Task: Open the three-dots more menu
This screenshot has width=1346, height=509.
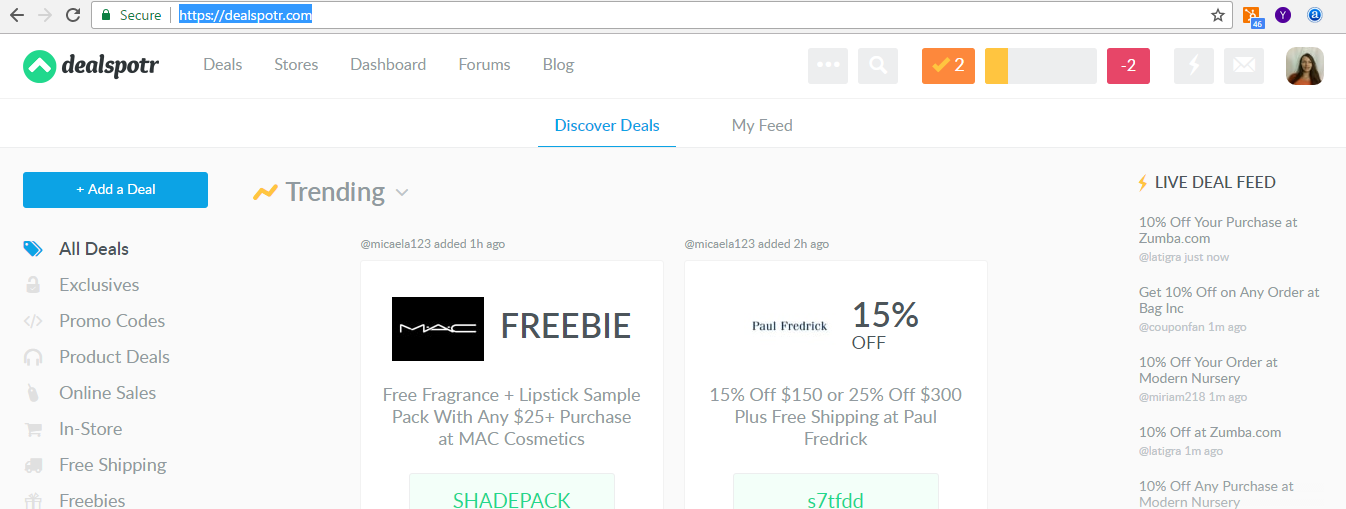Action: point(828,66)
